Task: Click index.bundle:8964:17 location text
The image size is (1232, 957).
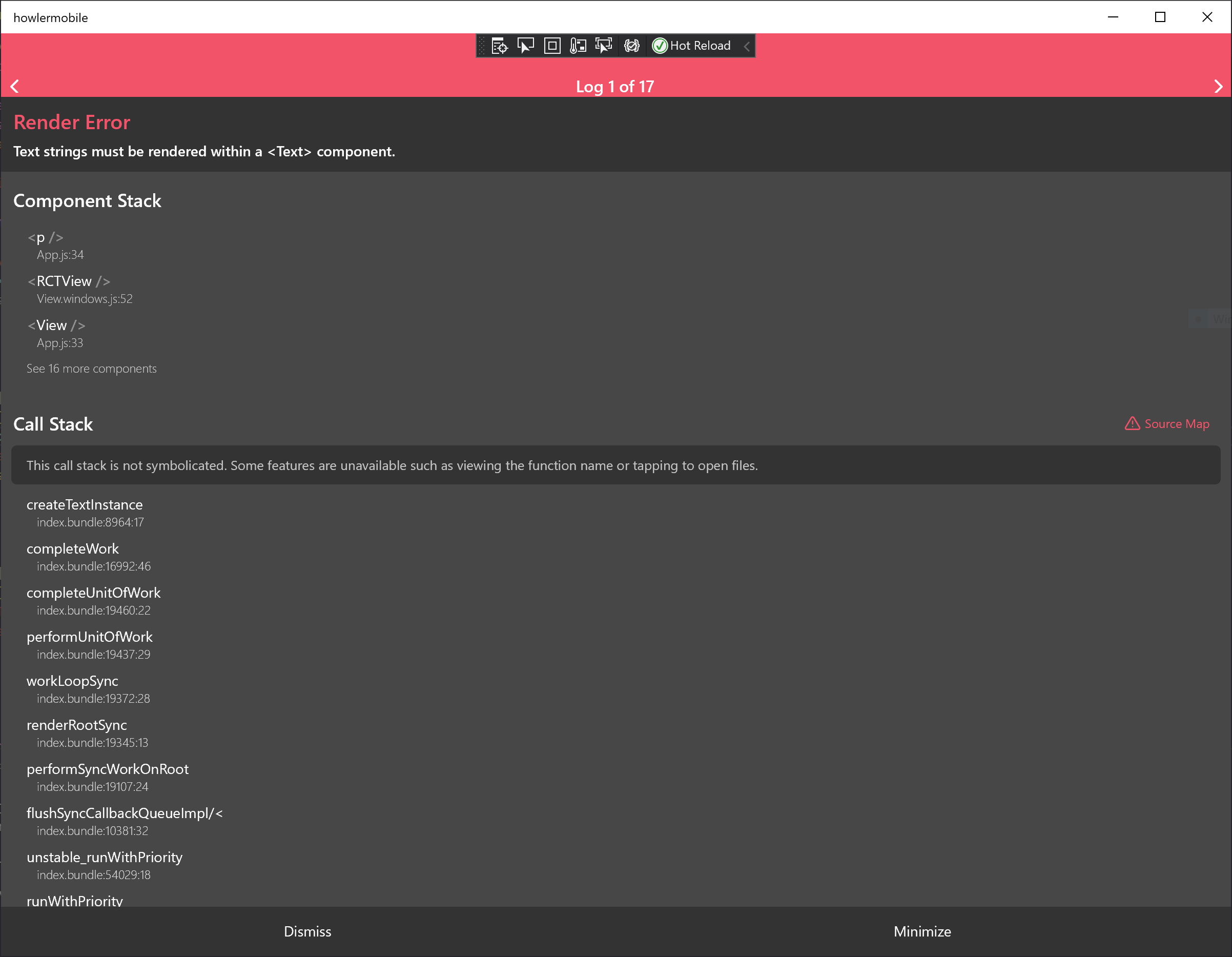Action: point(90,522)
